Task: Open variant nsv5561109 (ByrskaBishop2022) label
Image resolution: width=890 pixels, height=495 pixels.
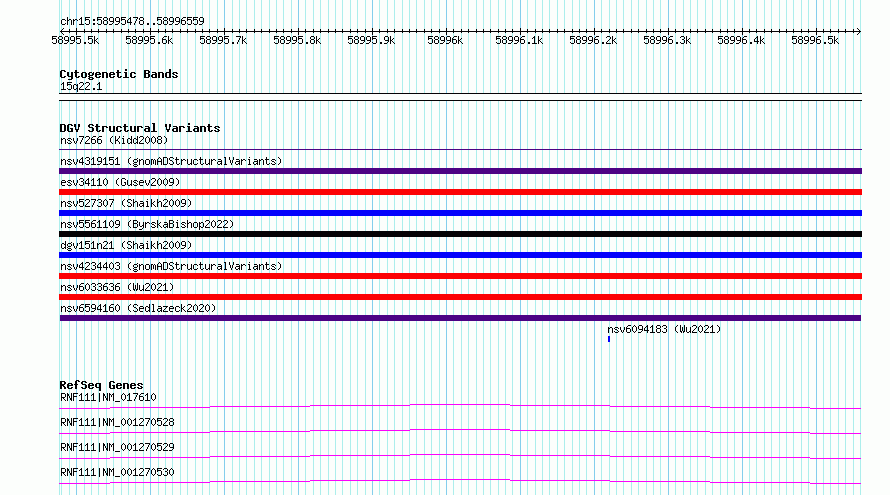Action: point(147,224)
